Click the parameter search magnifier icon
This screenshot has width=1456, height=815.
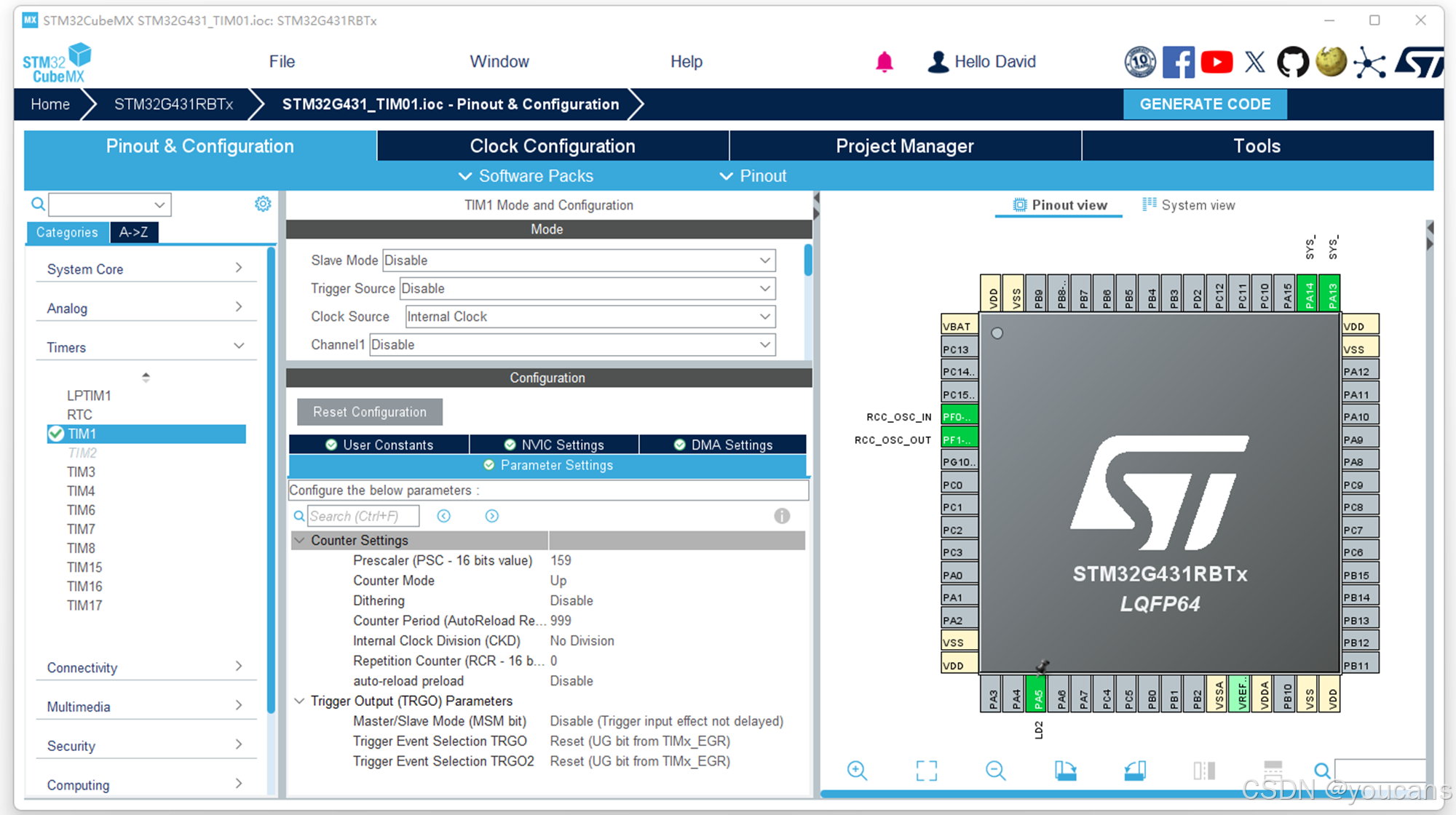point(298,516)
